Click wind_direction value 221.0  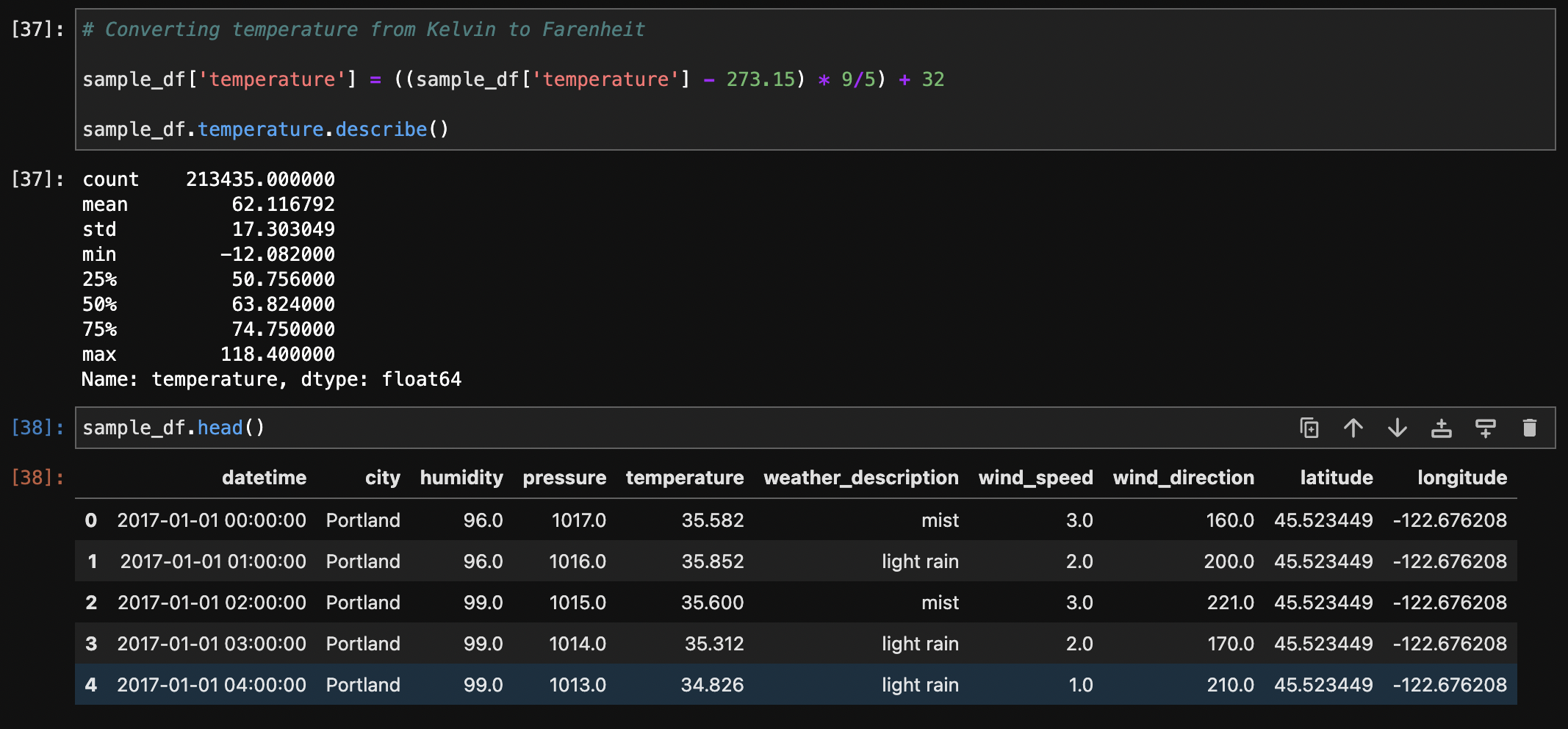(x=1231, y=603)
